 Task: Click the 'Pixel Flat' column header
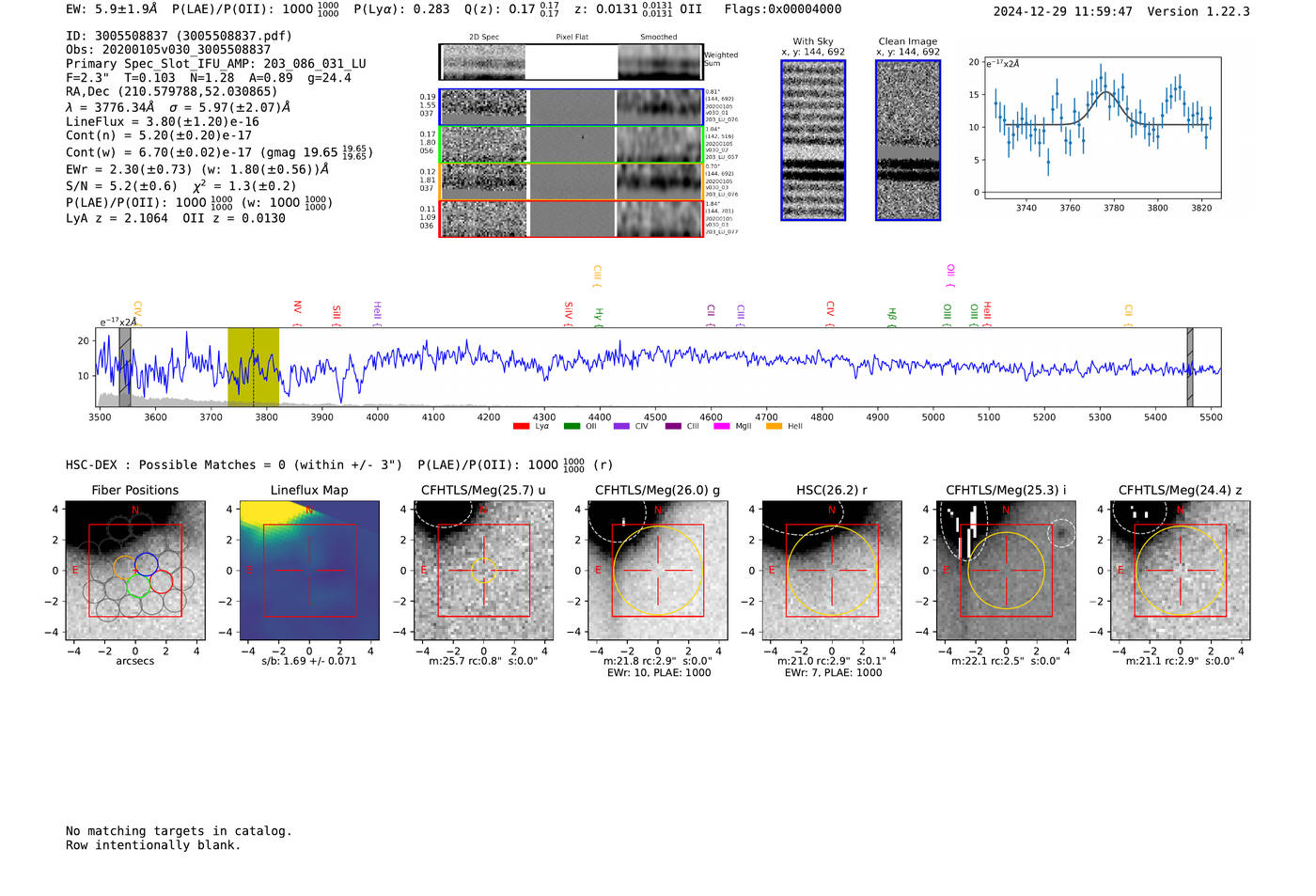click(572, 38)
